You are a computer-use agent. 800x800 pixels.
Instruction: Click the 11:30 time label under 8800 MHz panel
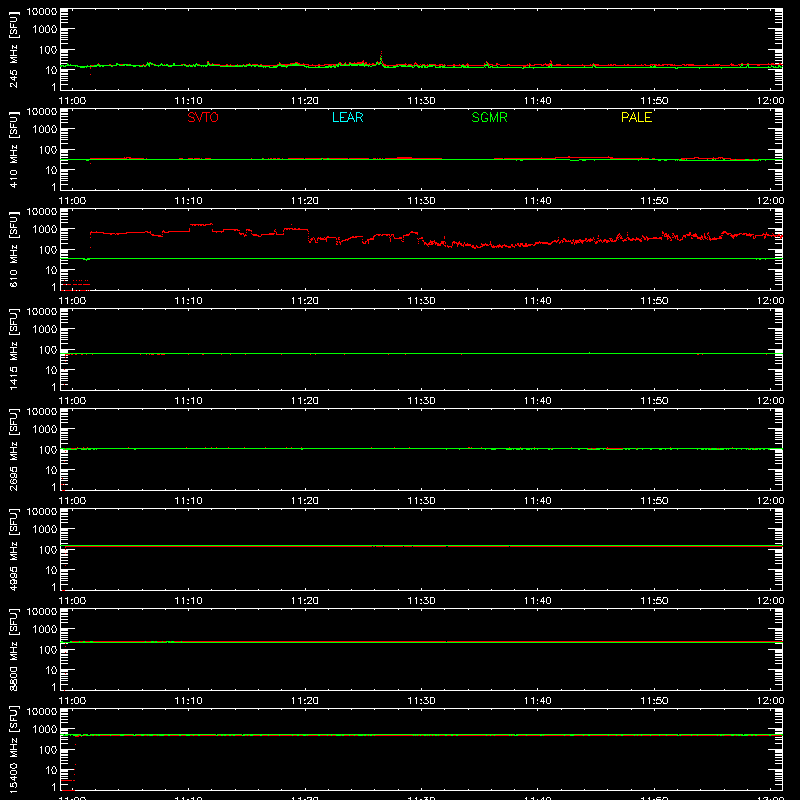[x=421, y=701]
